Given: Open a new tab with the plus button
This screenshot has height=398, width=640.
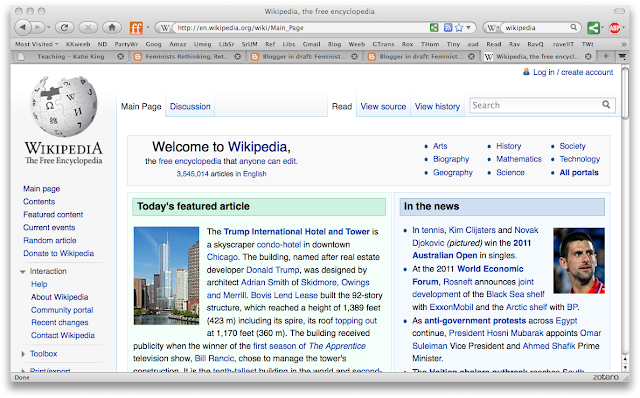Looking at the screenshot, I should point(606,56).
